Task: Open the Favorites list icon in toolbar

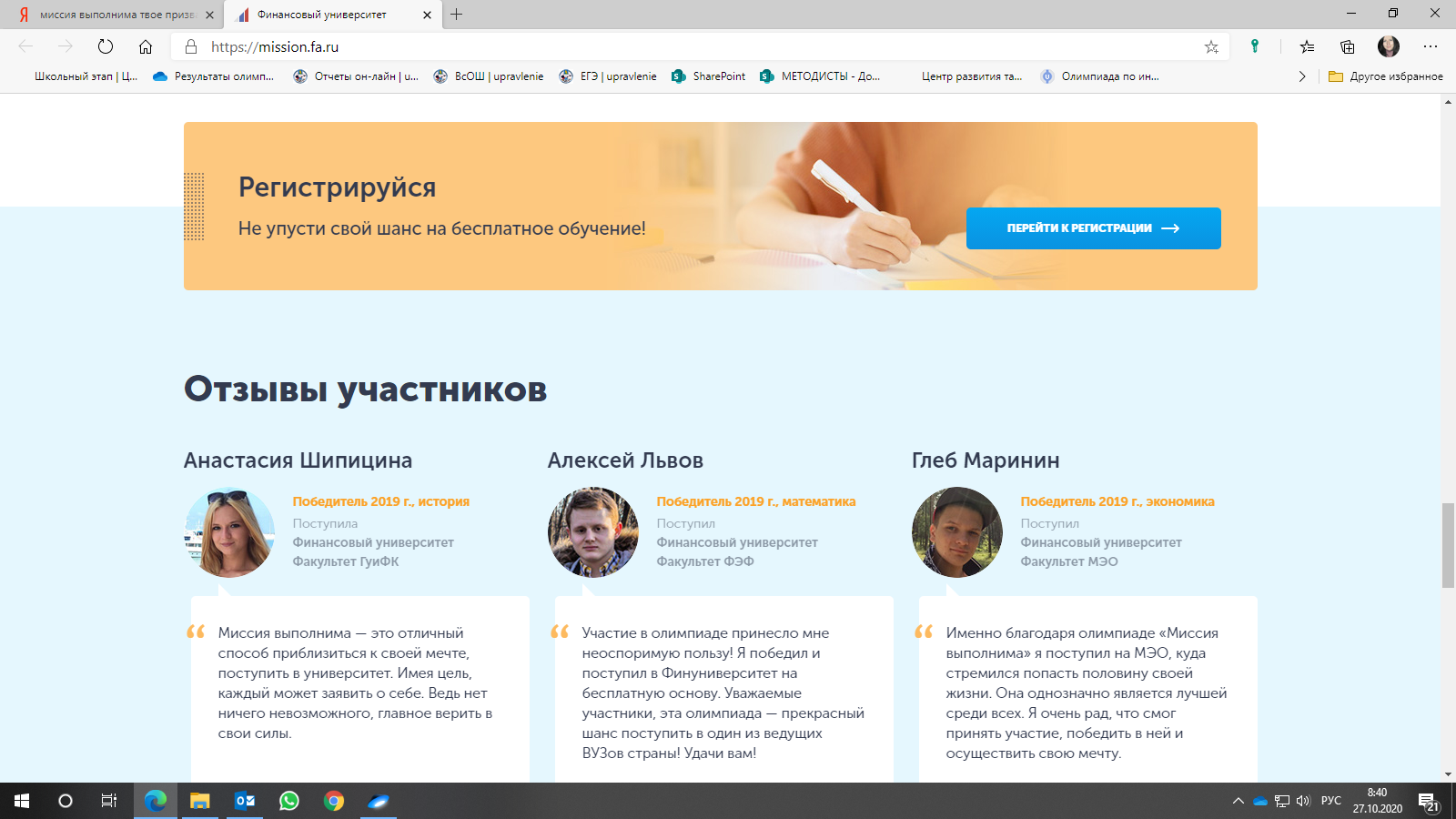Action: [1307, 46]
